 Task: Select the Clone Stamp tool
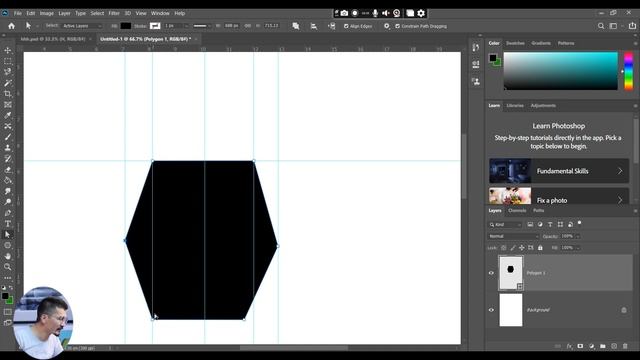8,148
